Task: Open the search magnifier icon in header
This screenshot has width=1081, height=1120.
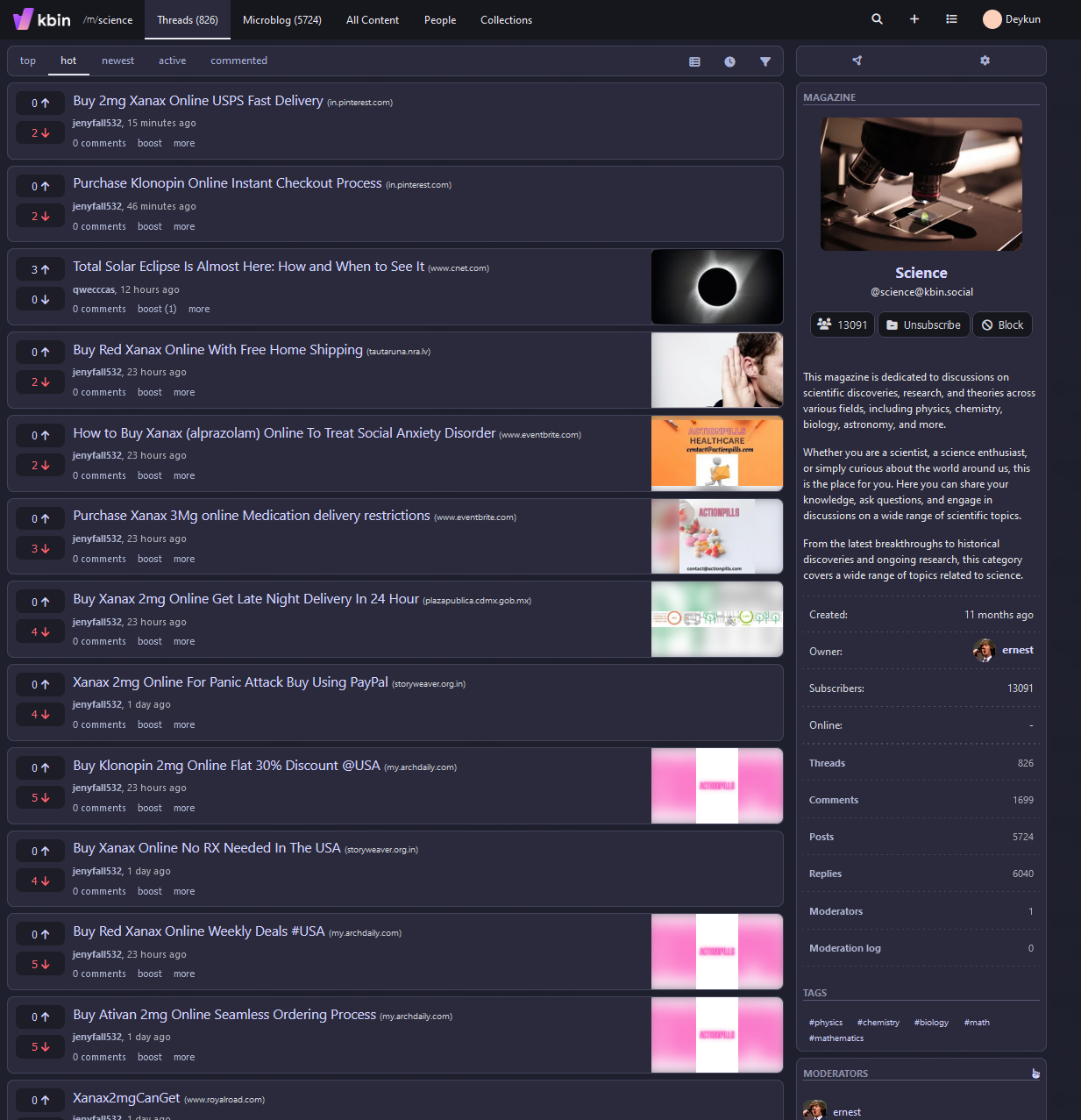Action: pos(877,19)
